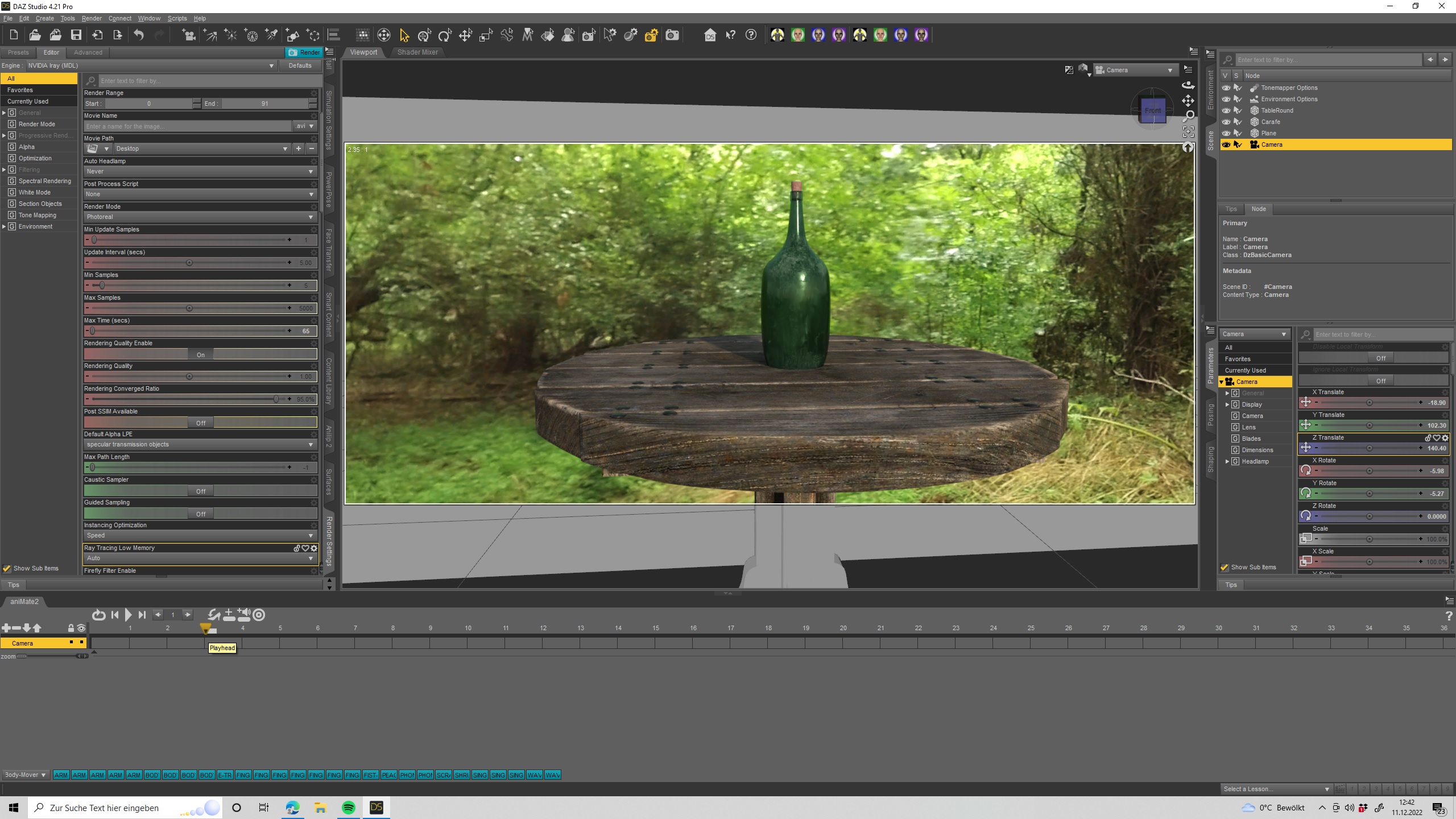Switch to the Shader Mixer tab
This screenshot has width=1456, height=819.
click(x=417, y=52)
